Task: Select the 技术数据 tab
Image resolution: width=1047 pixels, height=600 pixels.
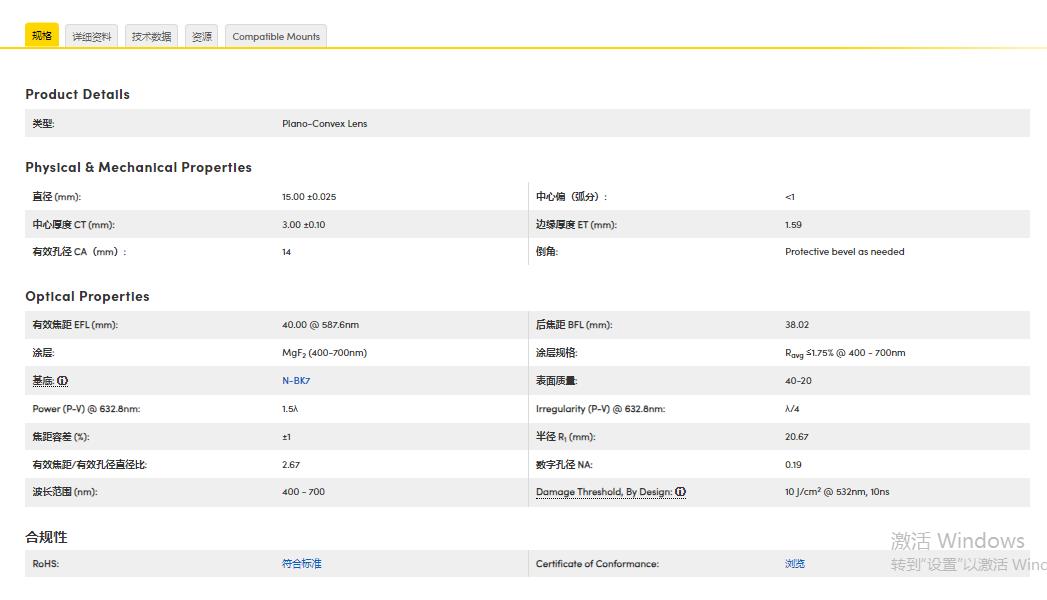Action: point(151,37)
